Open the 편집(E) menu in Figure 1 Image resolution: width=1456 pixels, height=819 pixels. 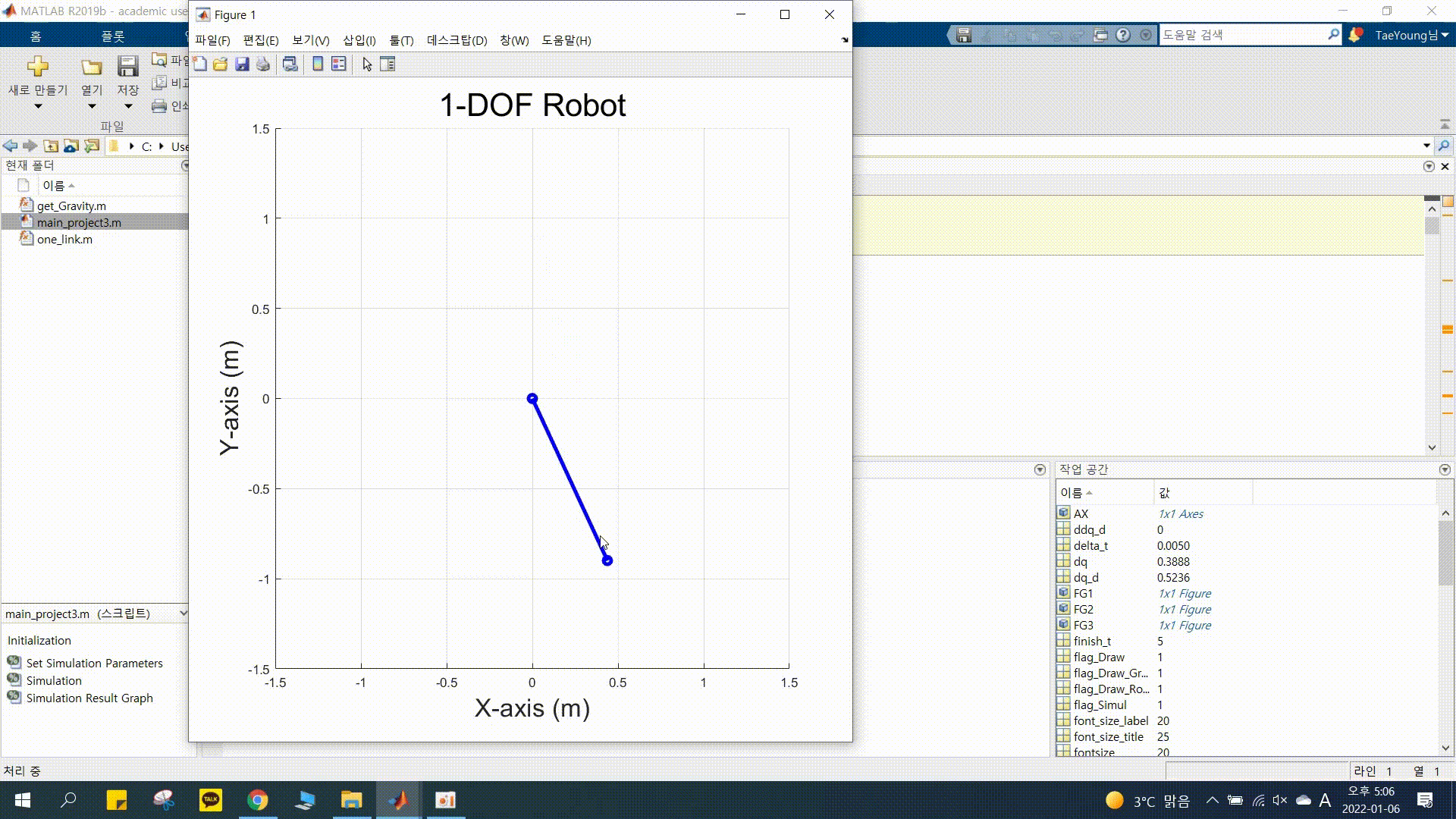[261, 40]
